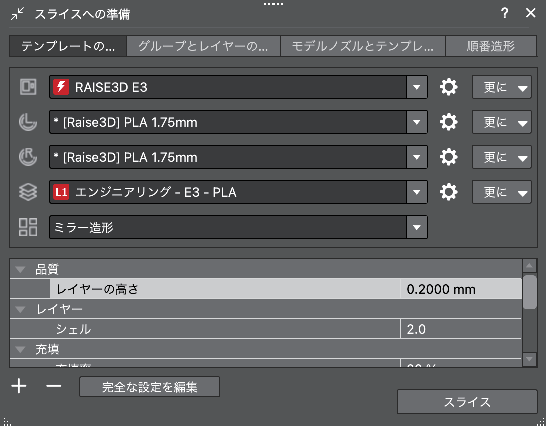Open settings gear for RAISE3D E3 printer

click(448, 87)
